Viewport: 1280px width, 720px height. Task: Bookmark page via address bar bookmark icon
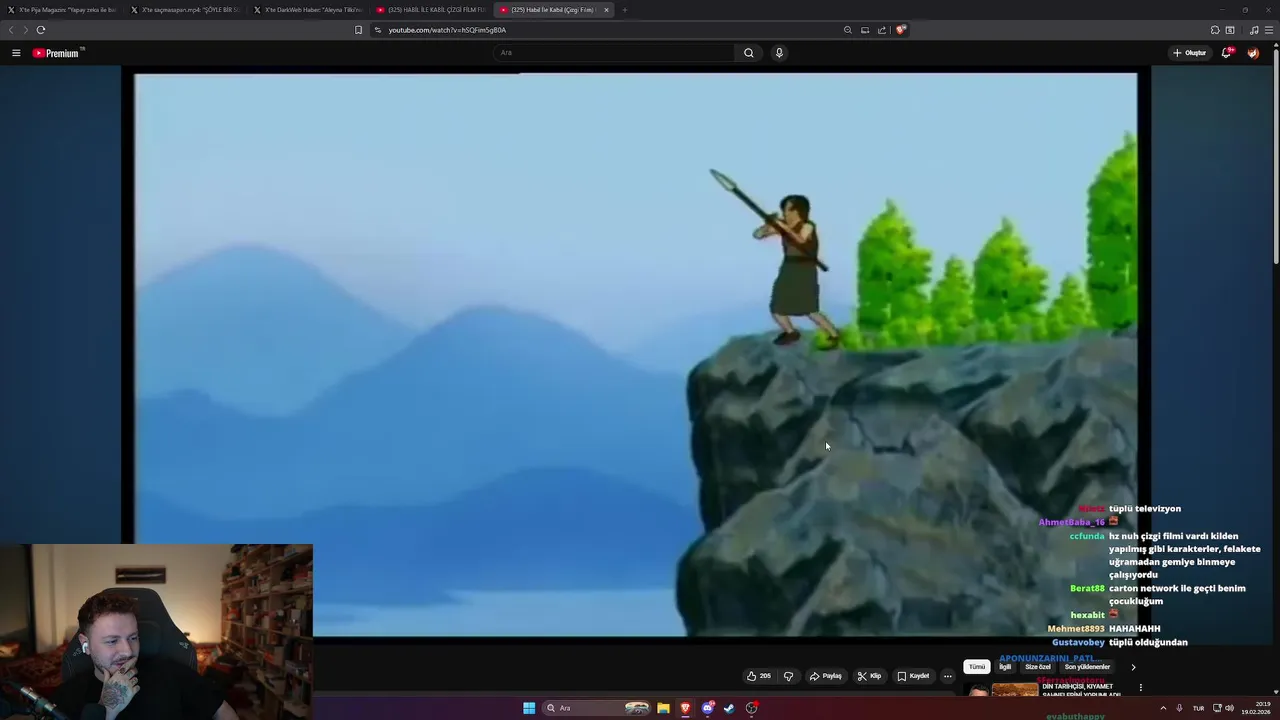click(x=358, y=30)
